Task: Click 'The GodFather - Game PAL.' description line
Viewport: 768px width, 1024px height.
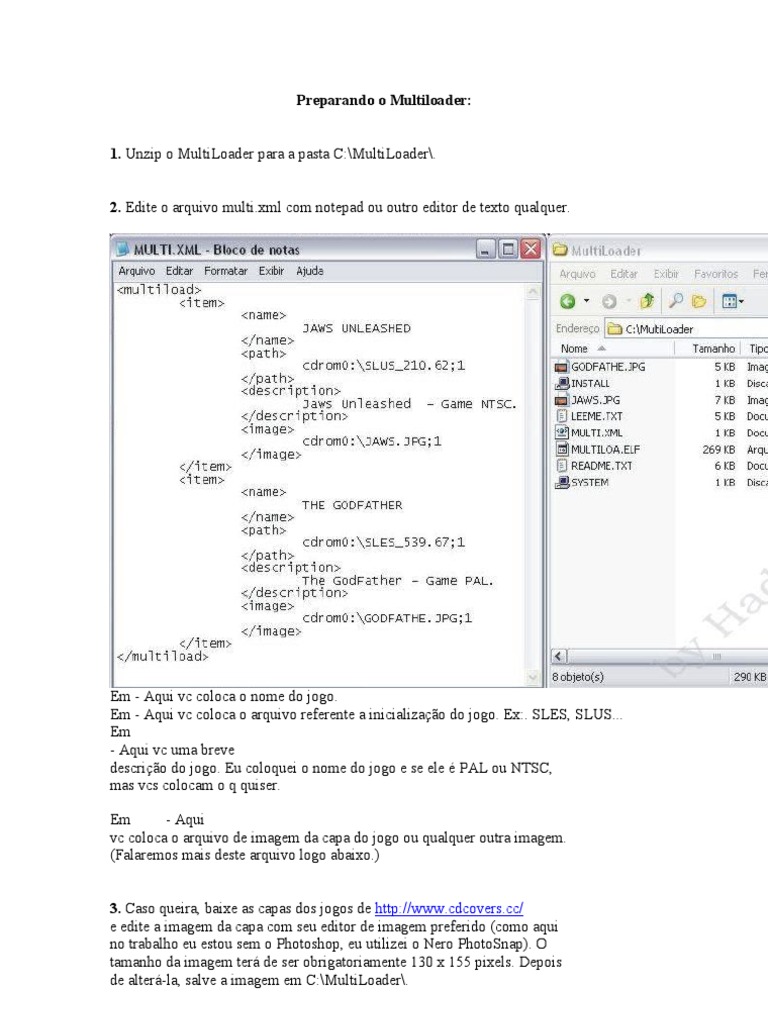Action: tap(398, 581)
